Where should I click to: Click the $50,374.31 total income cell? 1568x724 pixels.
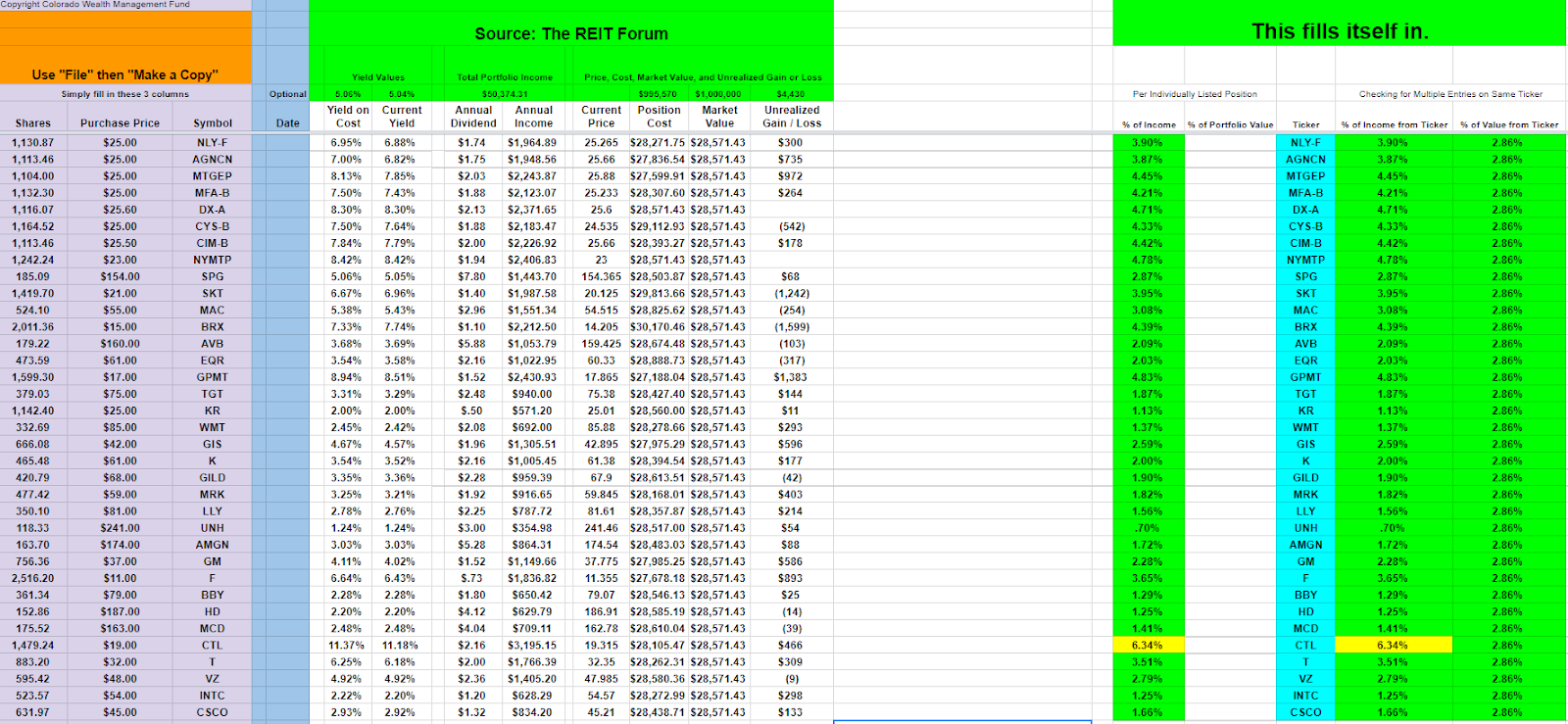point(505,94)
